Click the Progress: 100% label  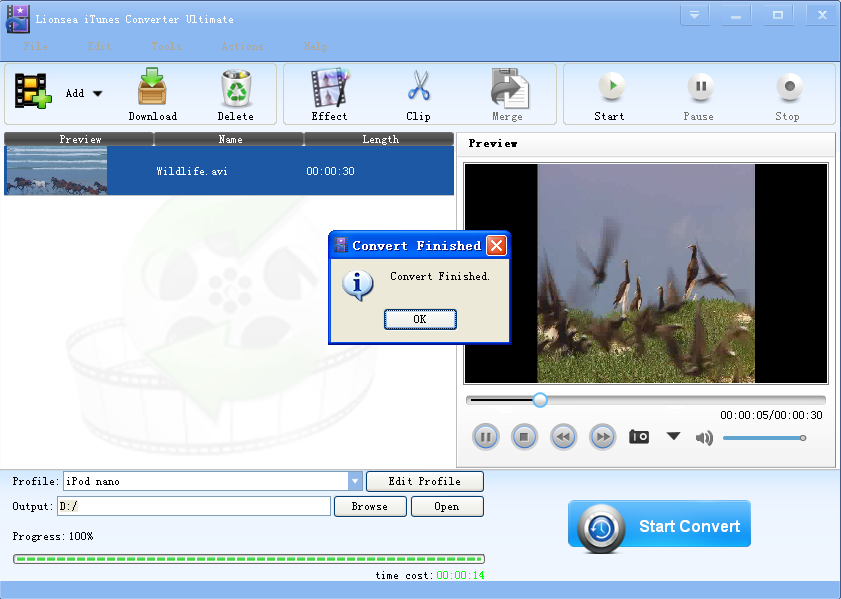[53, 536]
